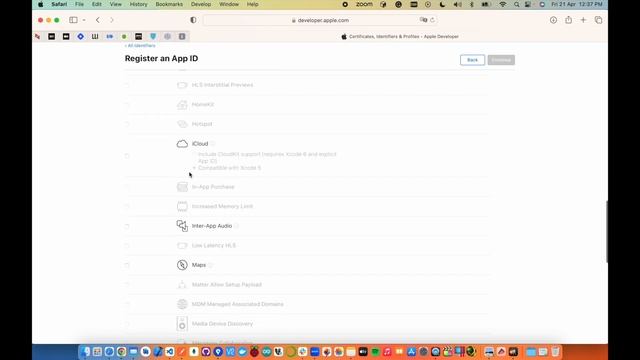Click the info icon next to iCloud
This screenshot has width=640, height=360.
(213, 144)
